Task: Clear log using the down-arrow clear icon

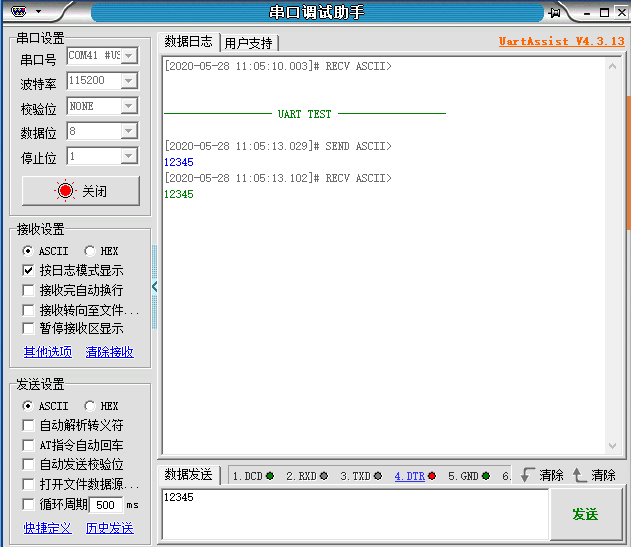Action: point(527,475)
